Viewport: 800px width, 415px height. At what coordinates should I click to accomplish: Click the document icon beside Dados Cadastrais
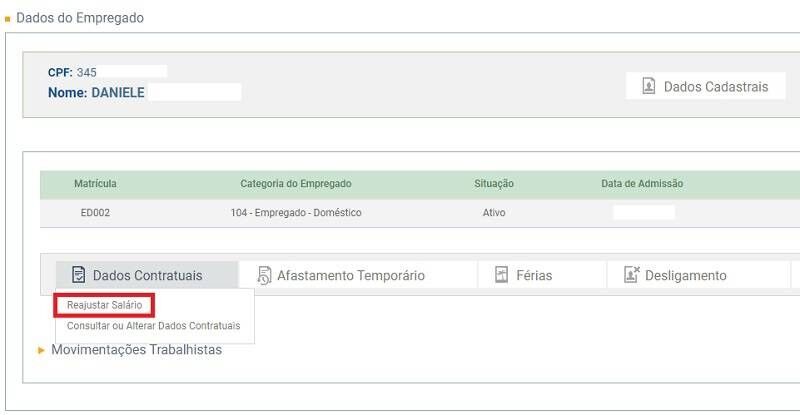click(648, 87)
